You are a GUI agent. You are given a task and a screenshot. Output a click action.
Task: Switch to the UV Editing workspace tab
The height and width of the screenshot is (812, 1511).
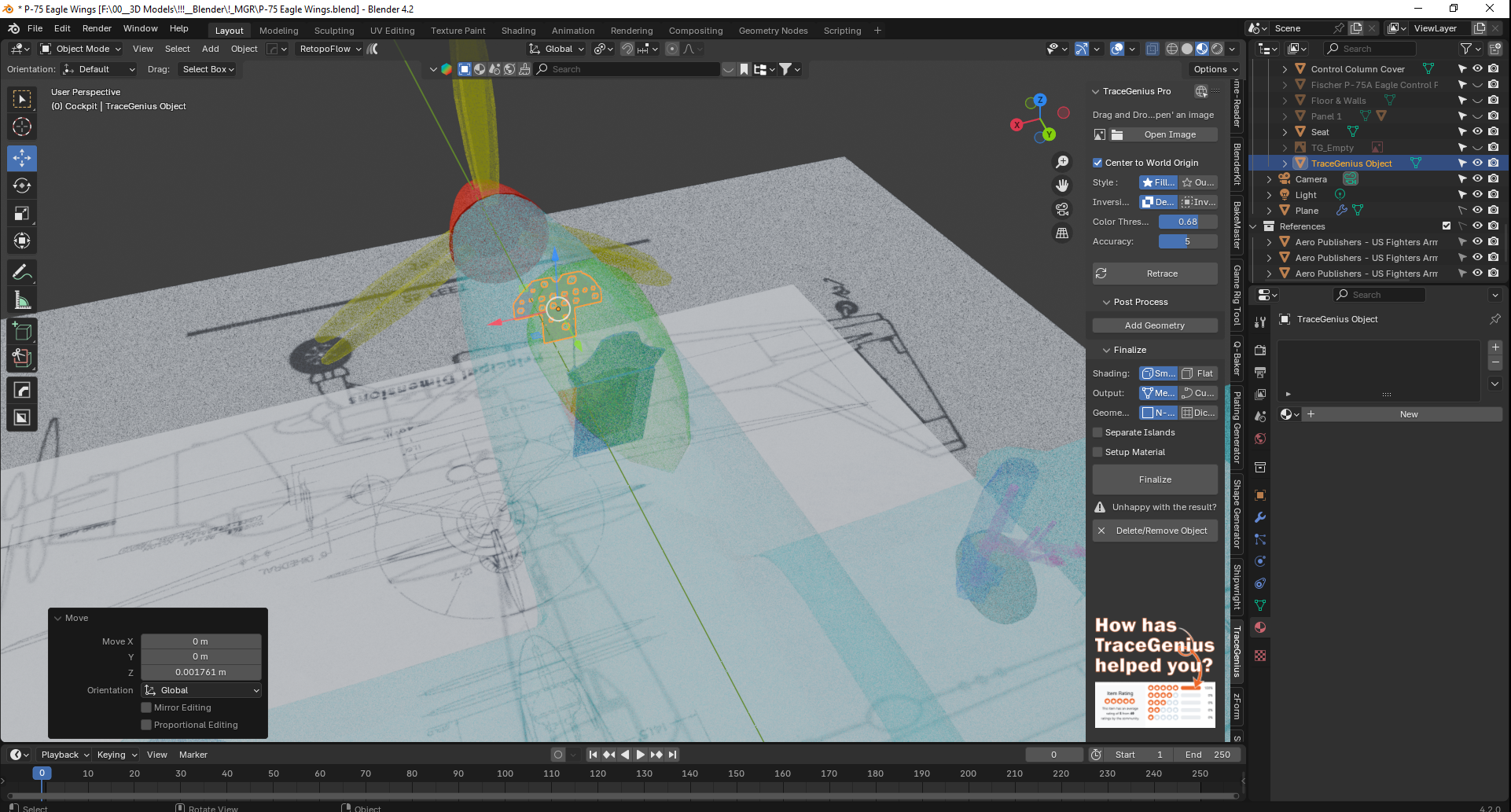[392, 31]
